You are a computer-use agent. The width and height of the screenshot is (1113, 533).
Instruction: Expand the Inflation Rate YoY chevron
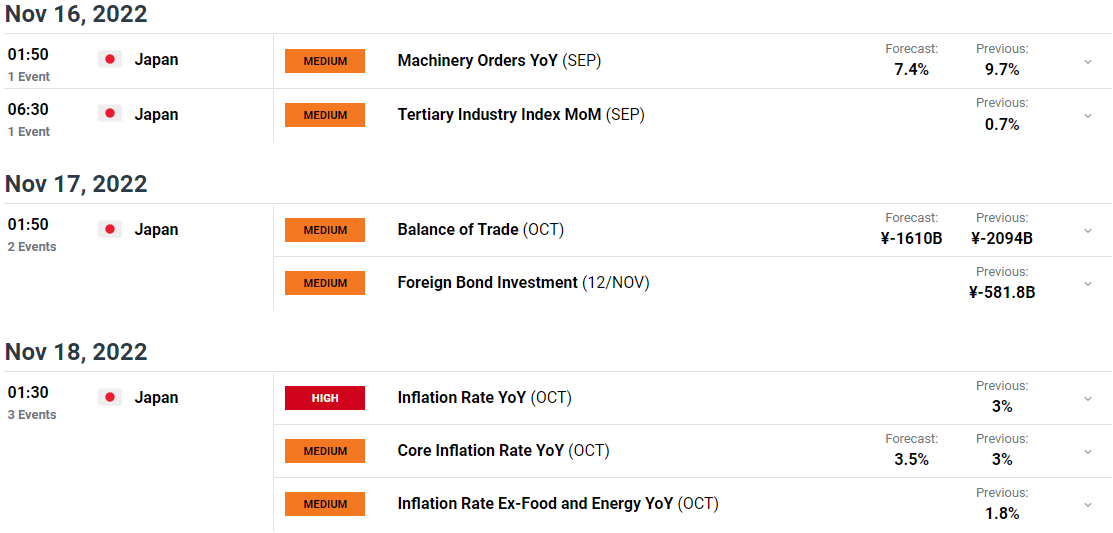coord(1087,399)
